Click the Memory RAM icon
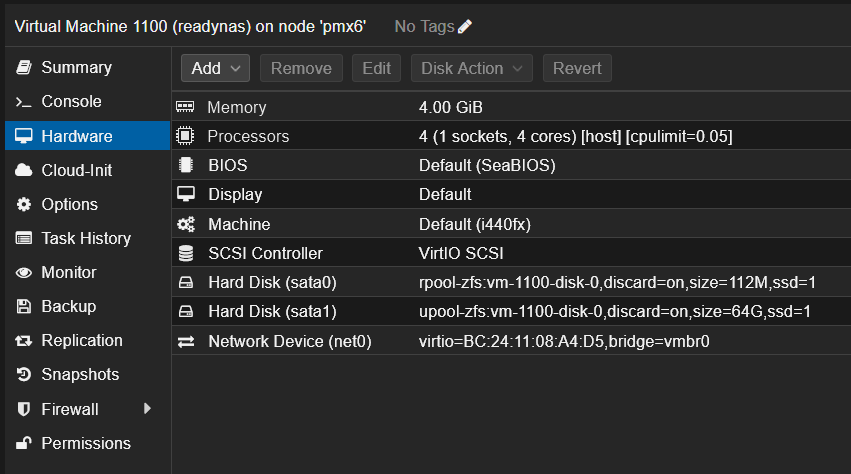The width and height of the screenshot is (851, 474). (x=185, y=107)
